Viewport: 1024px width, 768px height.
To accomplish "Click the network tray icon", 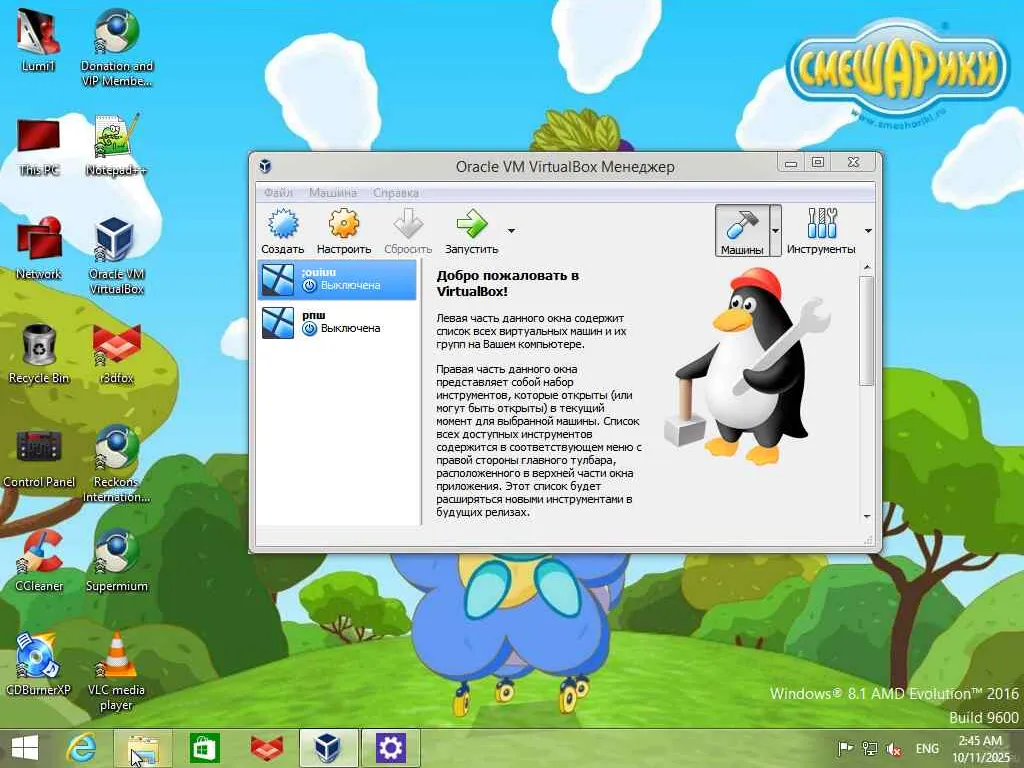I will [x=869, y=748].
